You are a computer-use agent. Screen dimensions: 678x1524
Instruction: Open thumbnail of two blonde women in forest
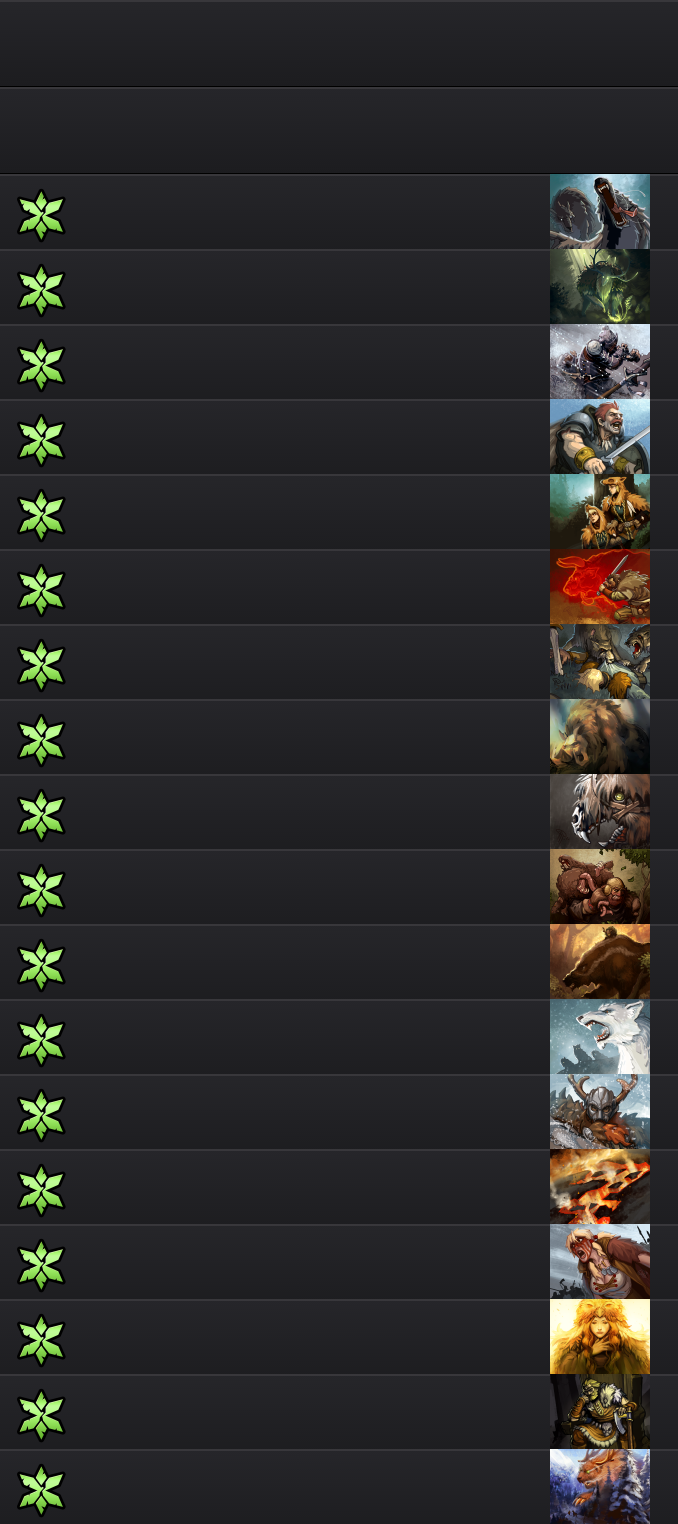pos(600,512)
